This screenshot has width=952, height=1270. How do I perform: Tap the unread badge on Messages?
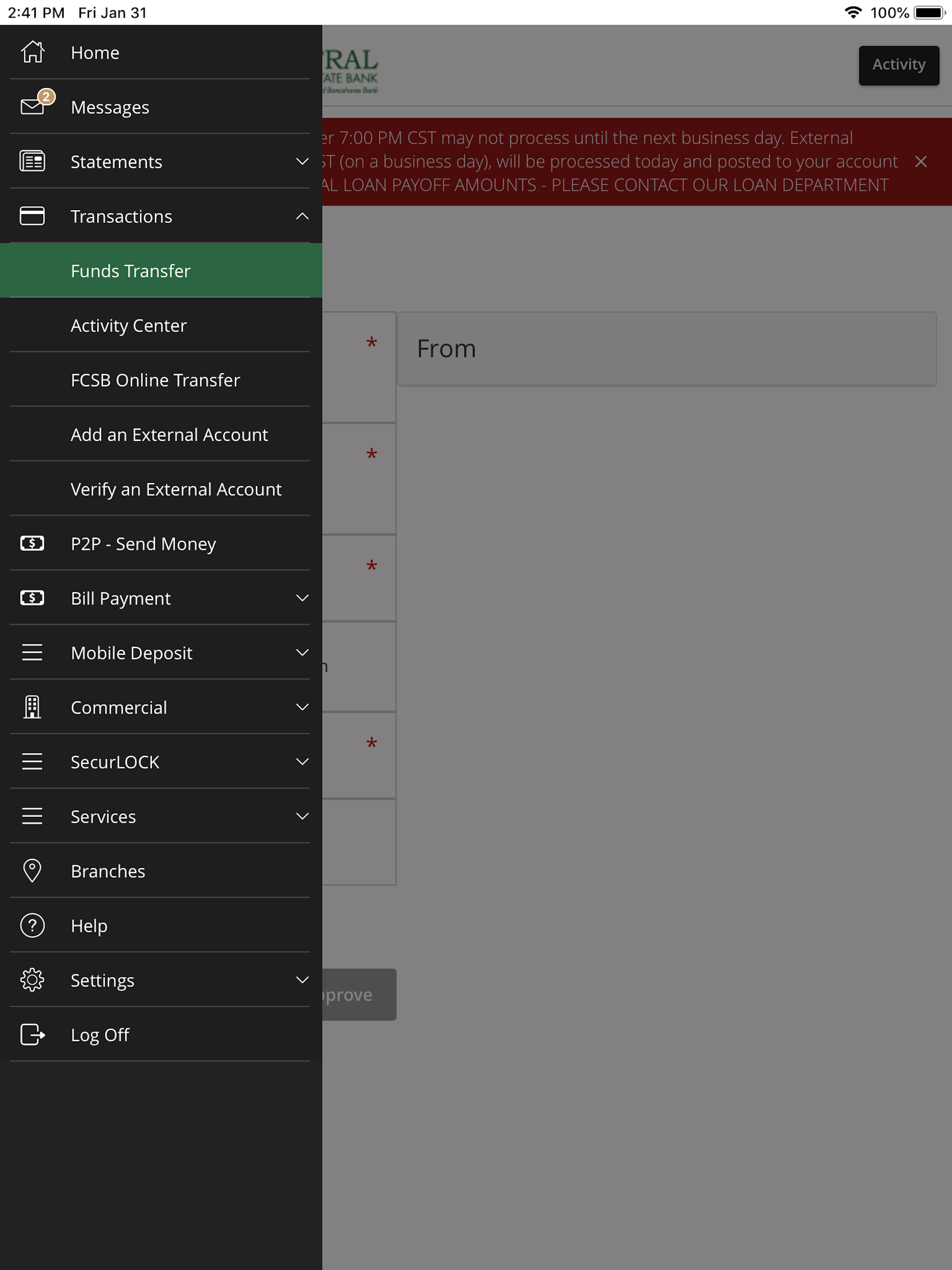pos(46,96)
